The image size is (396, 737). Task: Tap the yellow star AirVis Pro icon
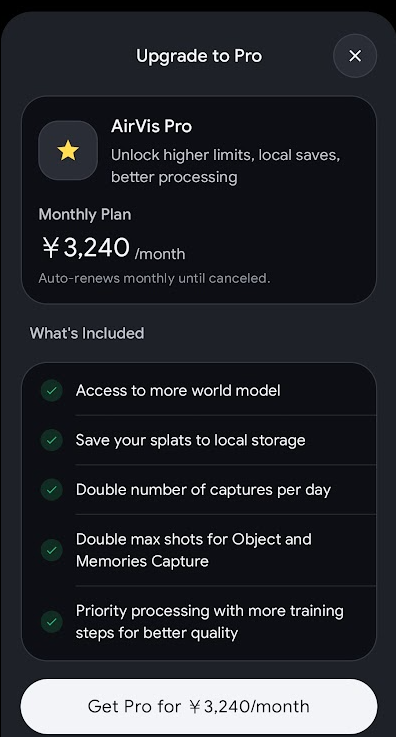[x=68, y=150]
